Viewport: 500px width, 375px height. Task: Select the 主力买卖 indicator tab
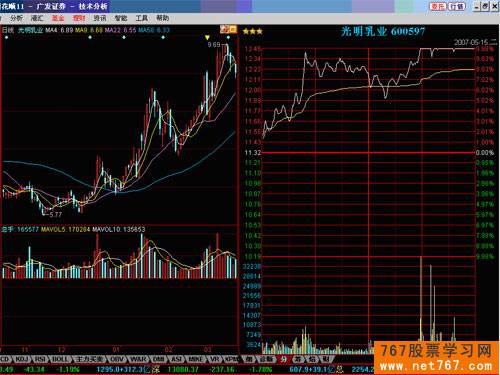pos(89,359)
